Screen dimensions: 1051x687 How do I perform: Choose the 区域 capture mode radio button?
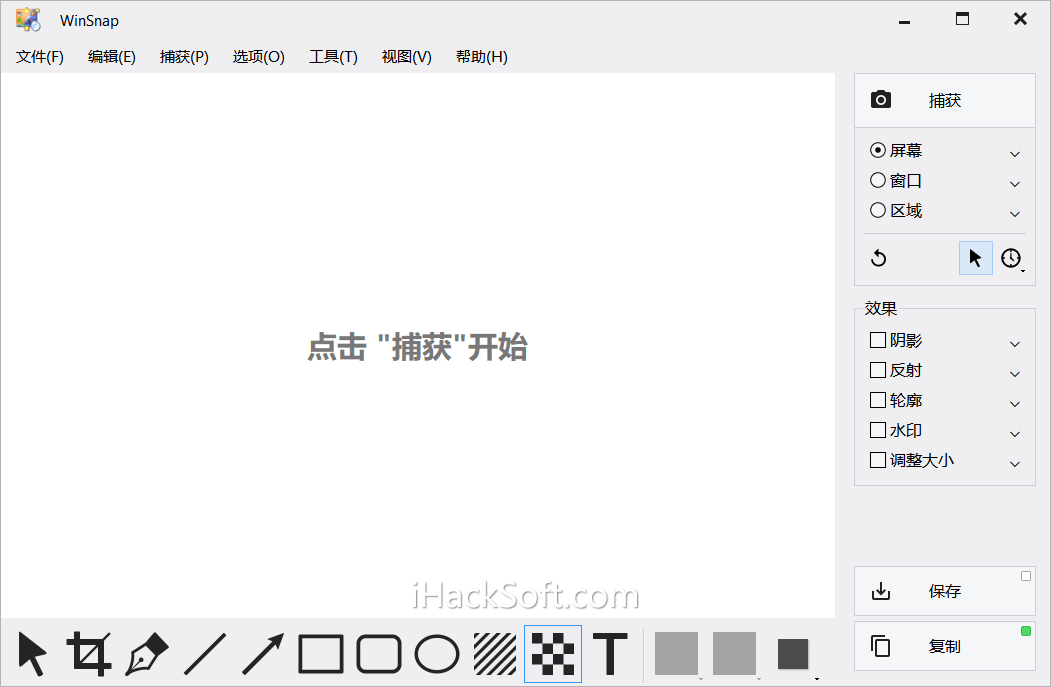[x=877, y=210]
